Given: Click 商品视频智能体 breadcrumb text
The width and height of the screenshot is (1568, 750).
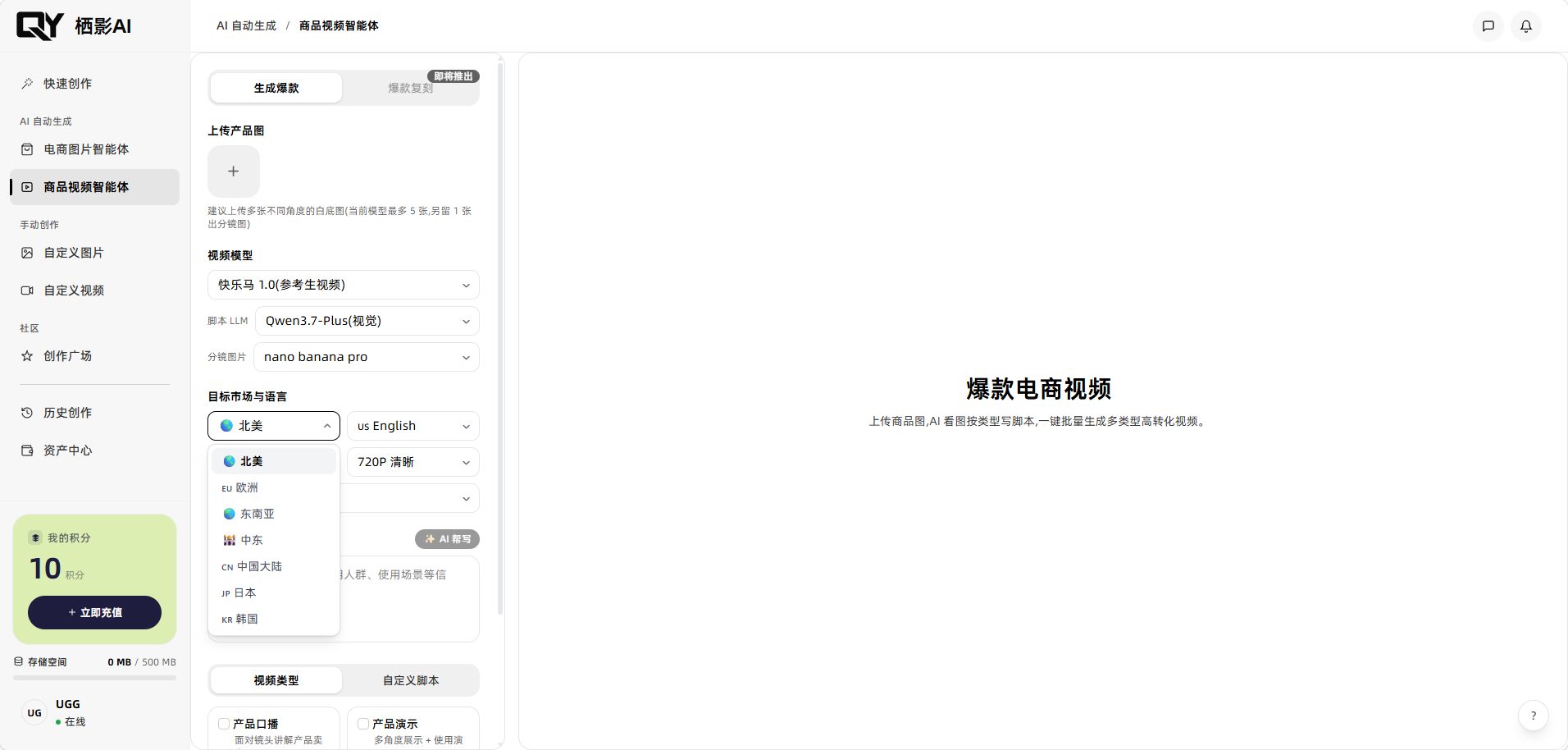Looking at the screenshot, I should click(339, 26).
